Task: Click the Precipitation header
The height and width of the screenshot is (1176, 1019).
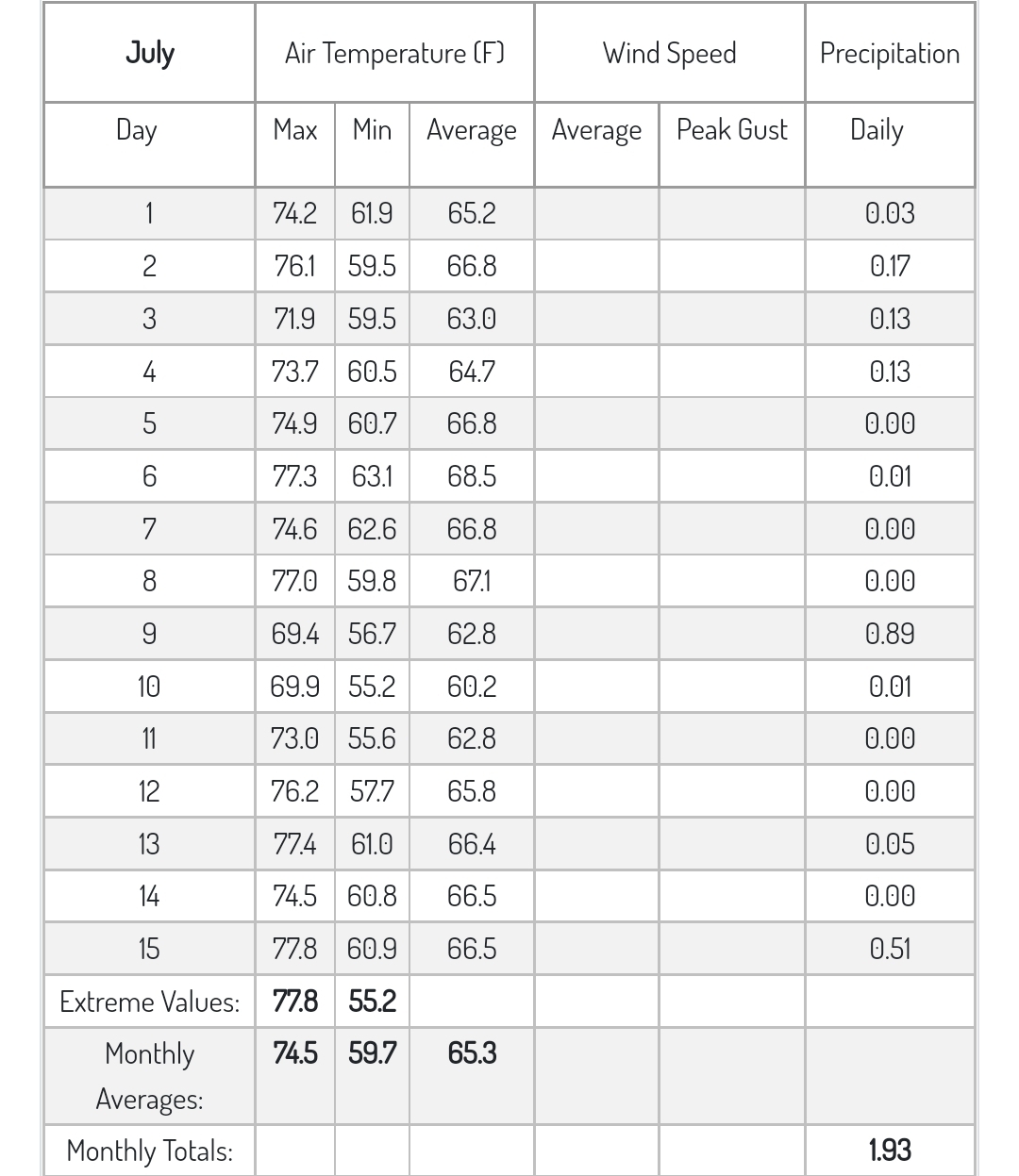Action: 890,53
